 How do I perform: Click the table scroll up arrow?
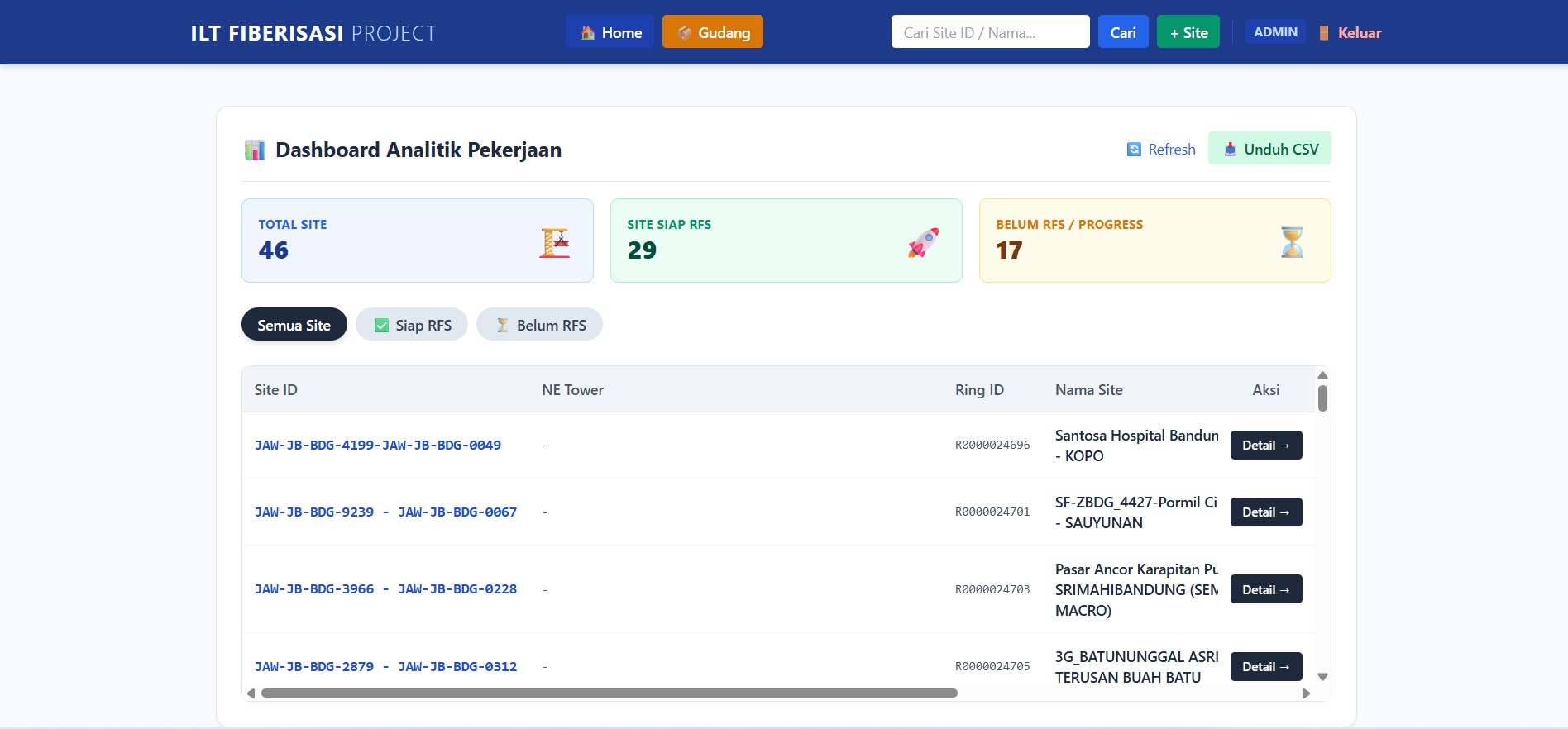(x=1322, y=375)
